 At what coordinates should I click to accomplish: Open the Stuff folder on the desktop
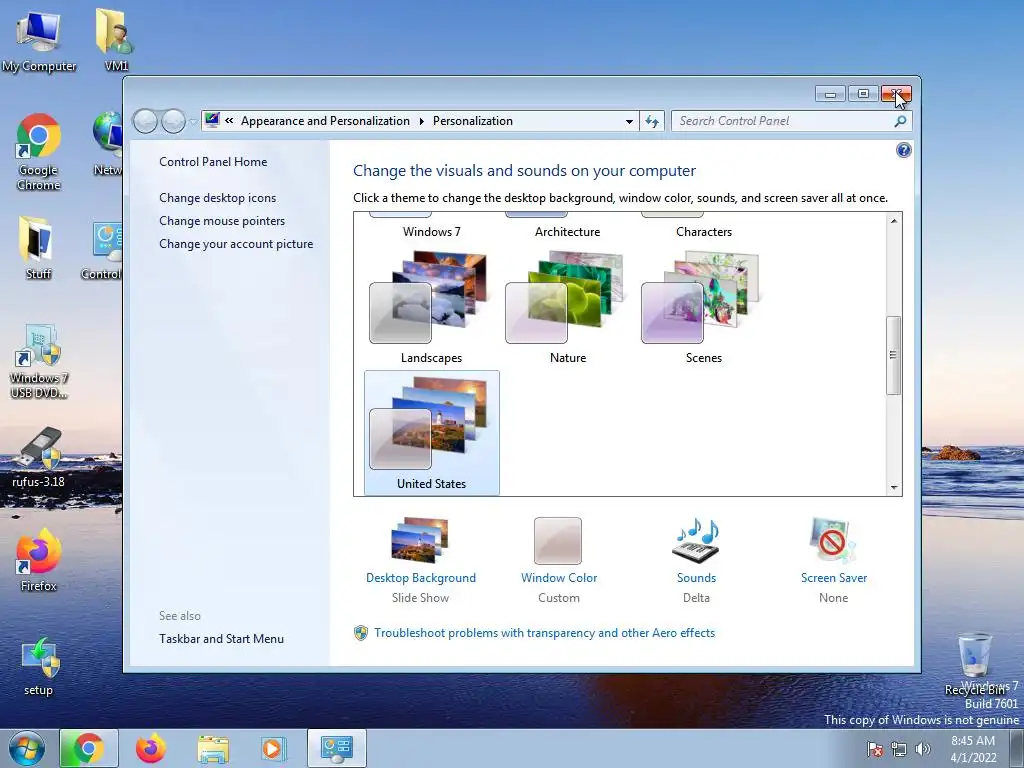pos(38,248)
